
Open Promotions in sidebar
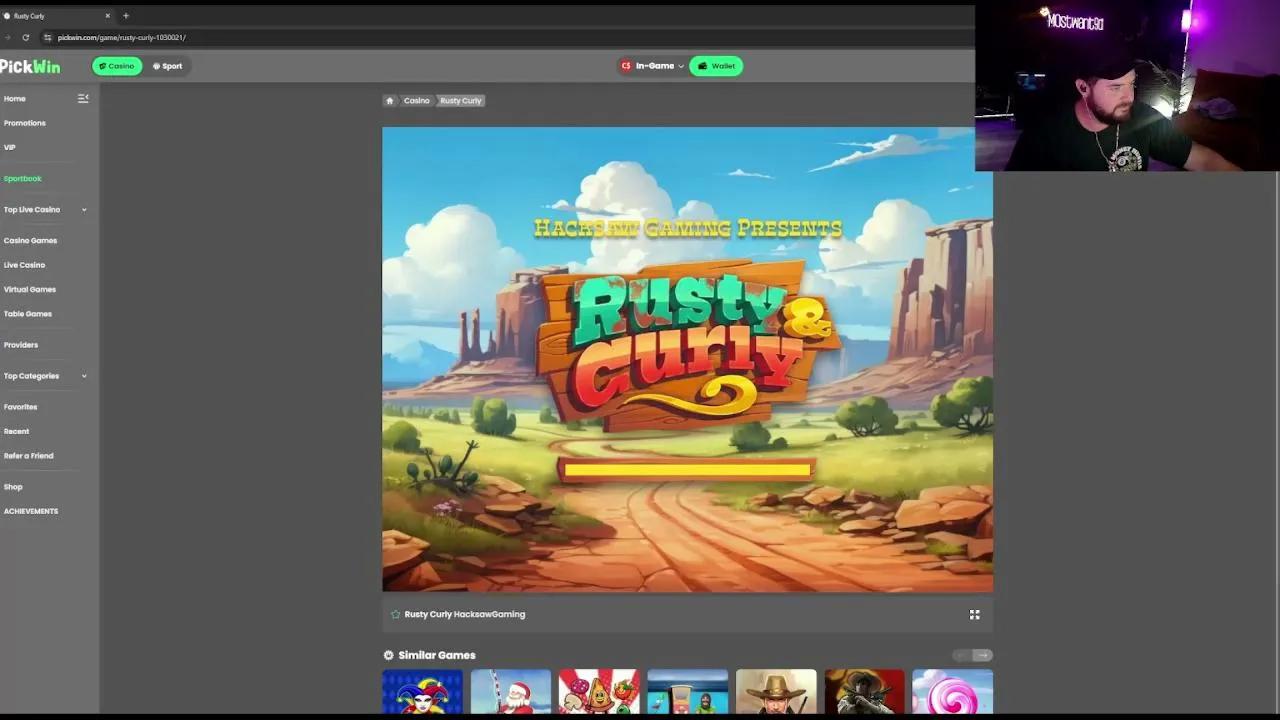(x=25, y=123)
